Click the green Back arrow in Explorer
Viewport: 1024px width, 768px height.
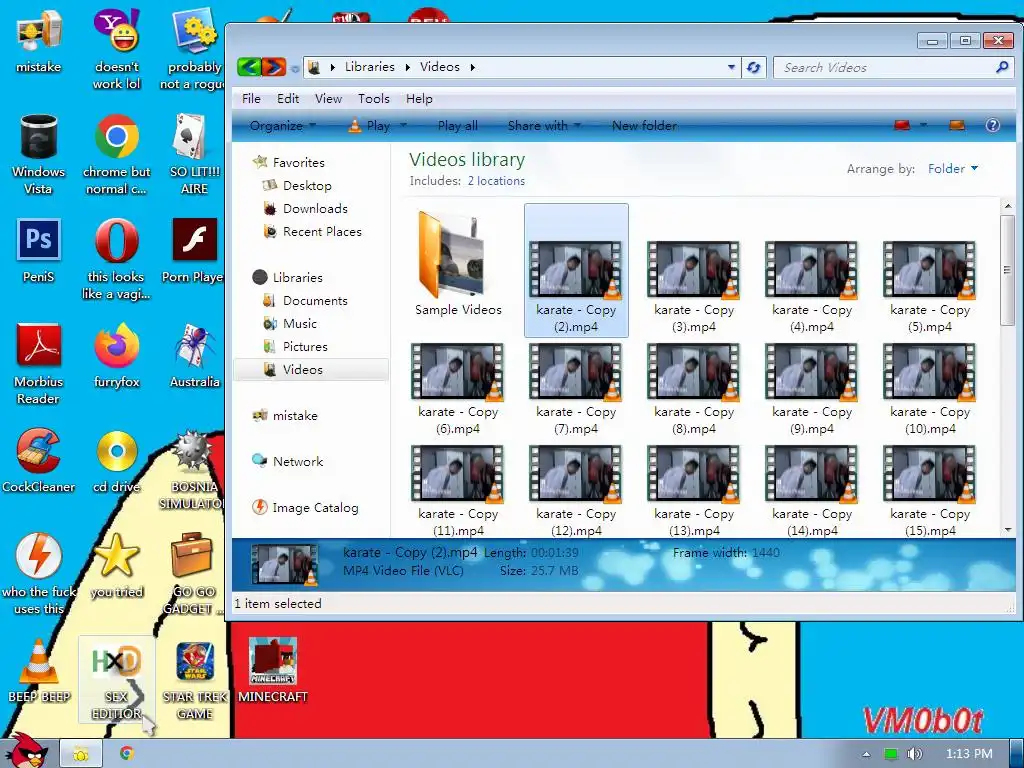[x=249, y=67]
